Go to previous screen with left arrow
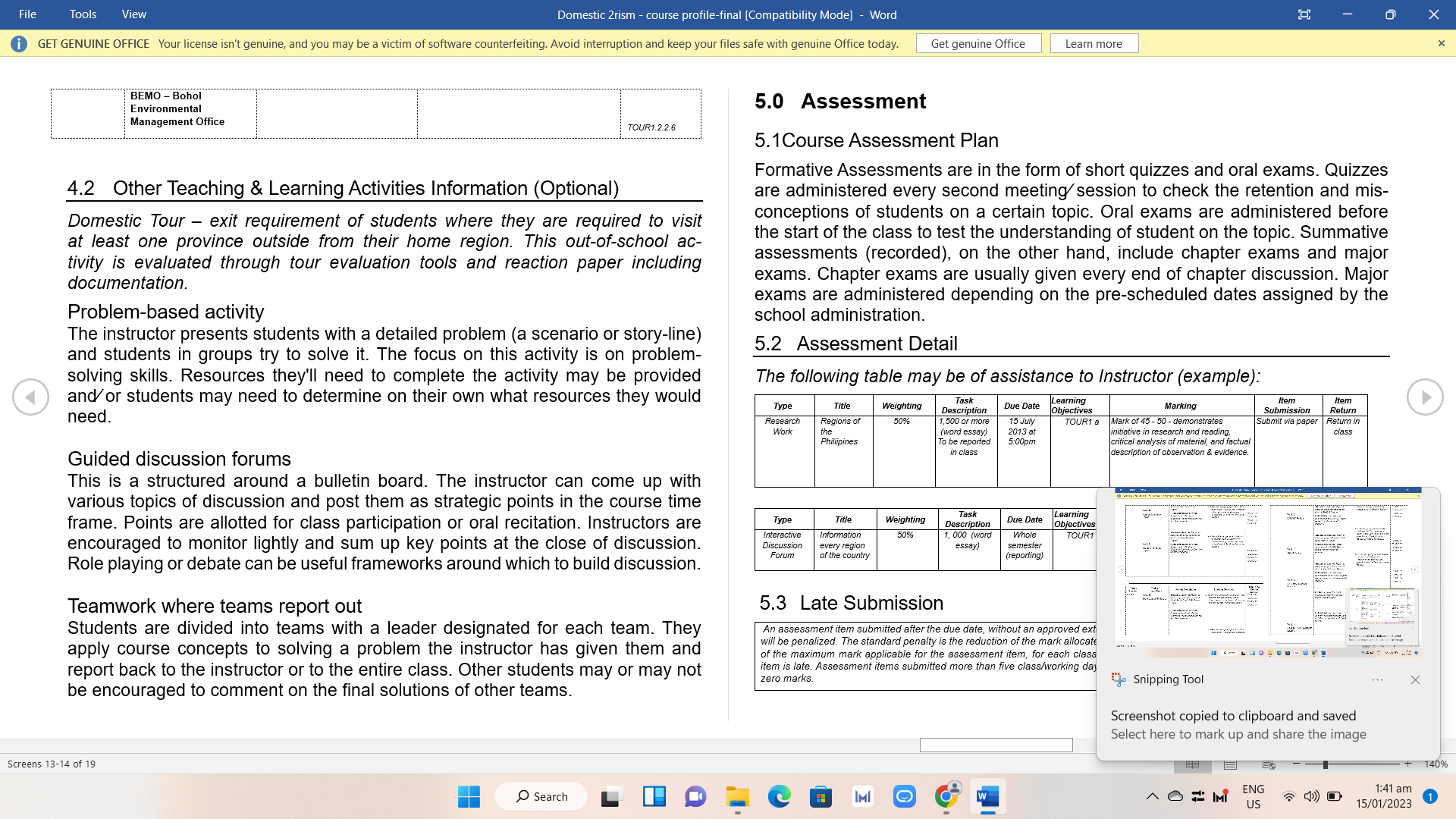 (x=30, y=397)
